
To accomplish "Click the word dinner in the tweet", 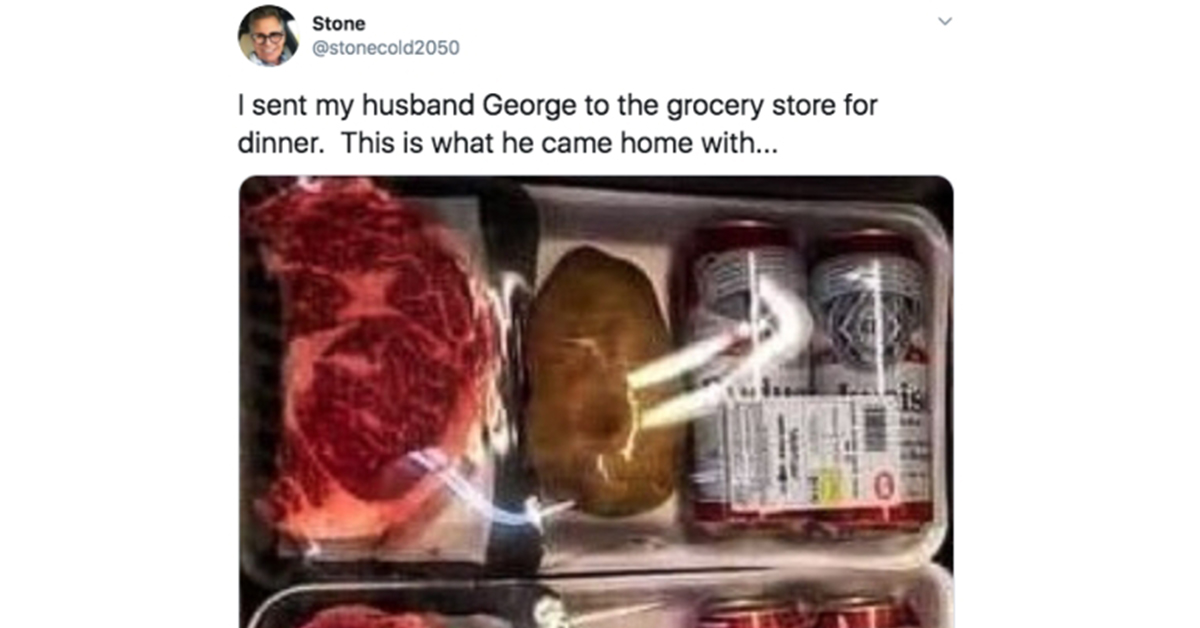I will pyautogui.click(x=280, y=143).
